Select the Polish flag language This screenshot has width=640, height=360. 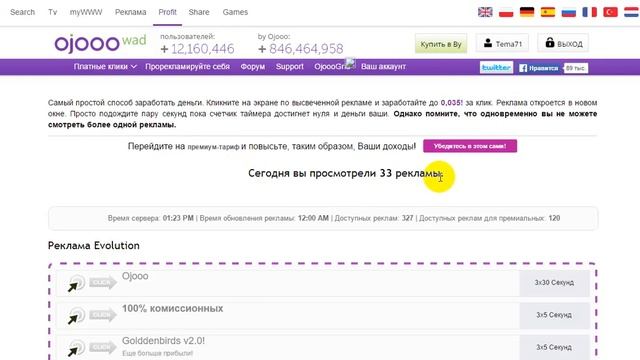point(506,12)
